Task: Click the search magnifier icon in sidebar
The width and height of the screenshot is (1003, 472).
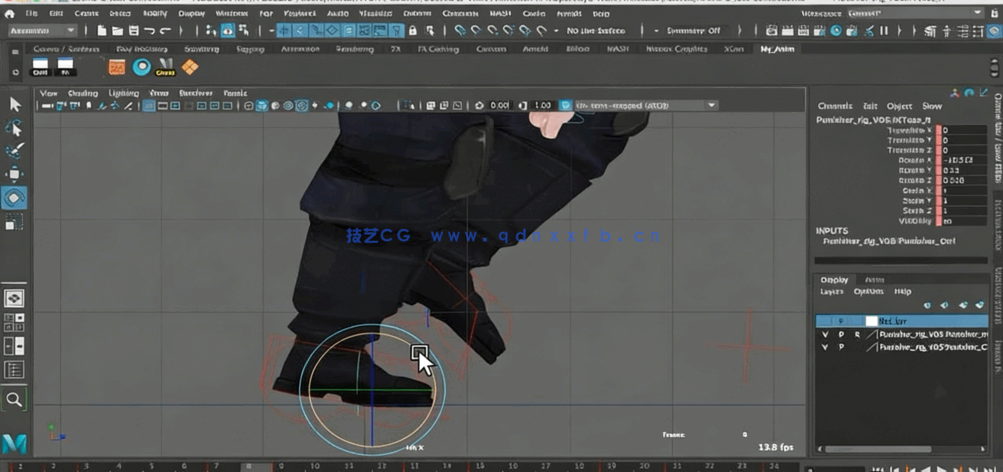Action: click(15, 399)
